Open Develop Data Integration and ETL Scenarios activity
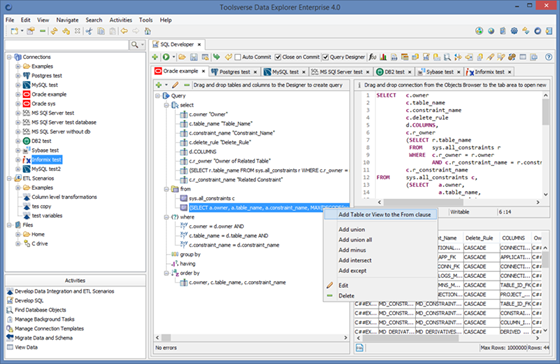The image size is (560, 364). click(64, 291)
